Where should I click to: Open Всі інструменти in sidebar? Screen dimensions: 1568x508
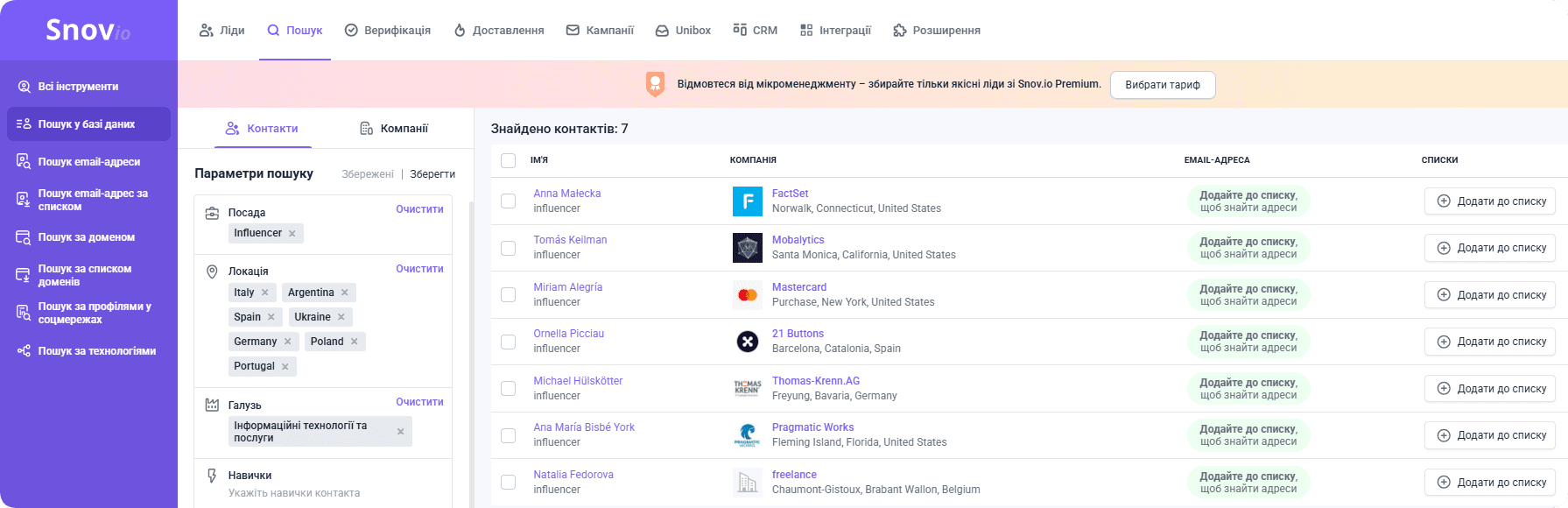(x=88, y=87)
